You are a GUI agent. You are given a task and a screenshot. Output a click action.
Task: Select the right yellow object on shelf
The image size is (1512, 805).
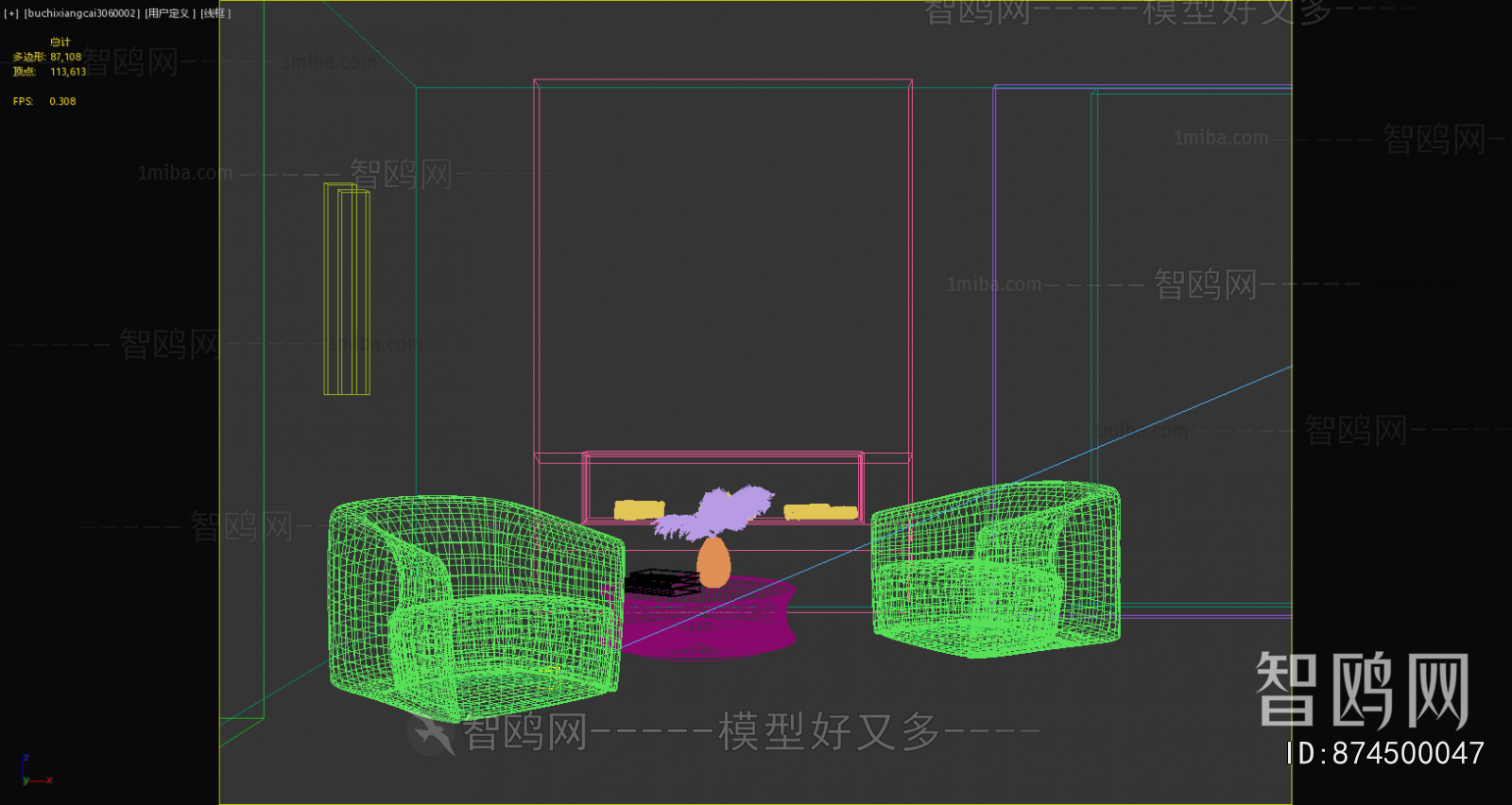coord(820,512)
